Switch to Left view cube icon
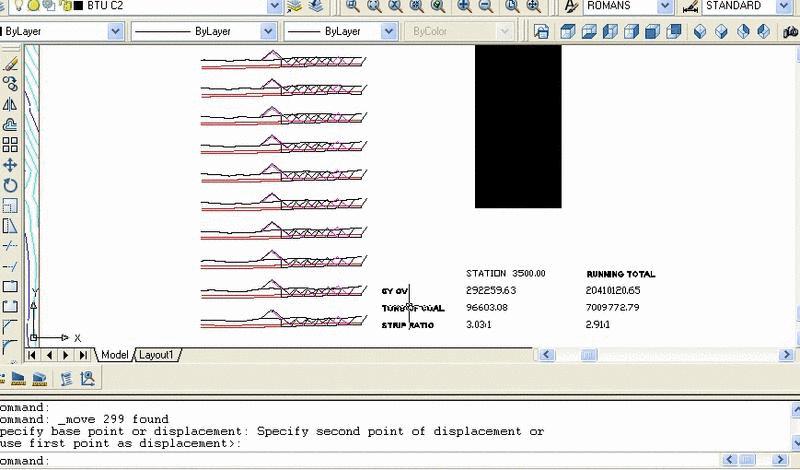 click(x=610, y=32)
